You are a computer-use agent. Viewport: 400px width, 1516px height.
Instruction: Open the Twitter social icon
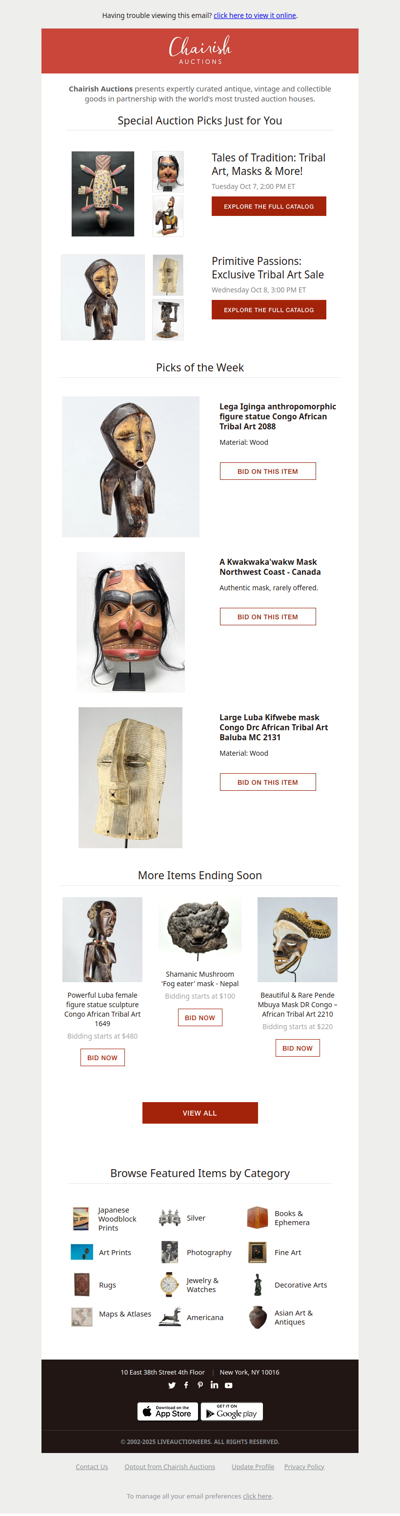(x=172, y=1385)
